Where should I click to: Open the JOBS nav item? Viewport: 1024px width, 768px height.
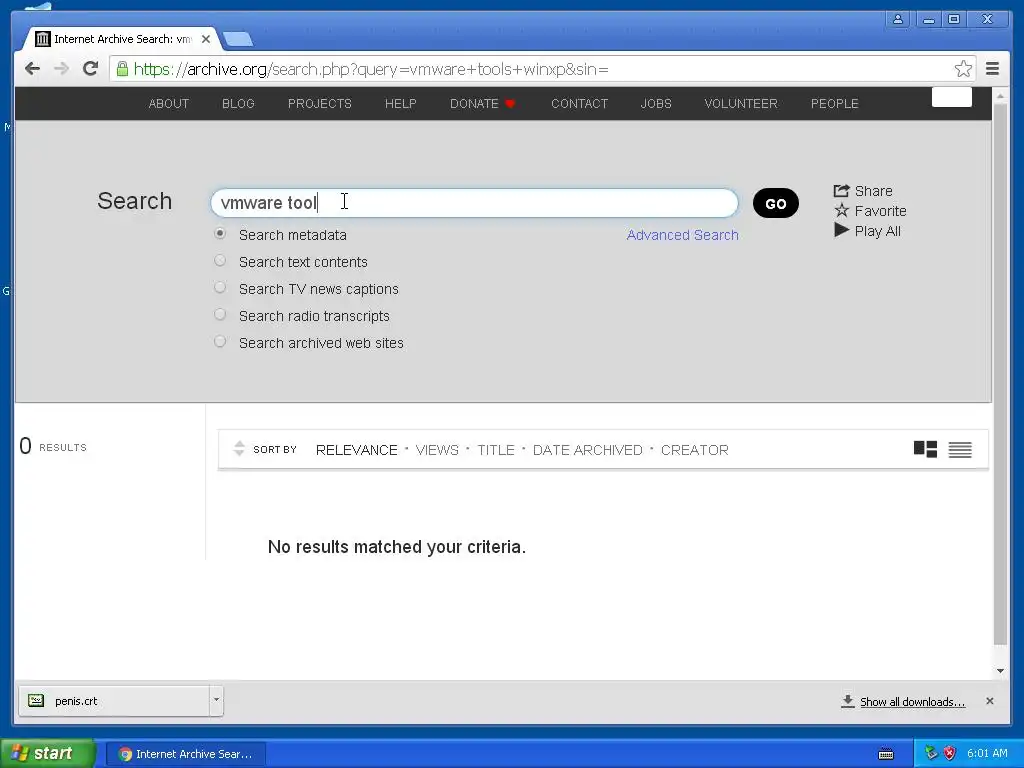pyautogui.click(x=656, y=104)
